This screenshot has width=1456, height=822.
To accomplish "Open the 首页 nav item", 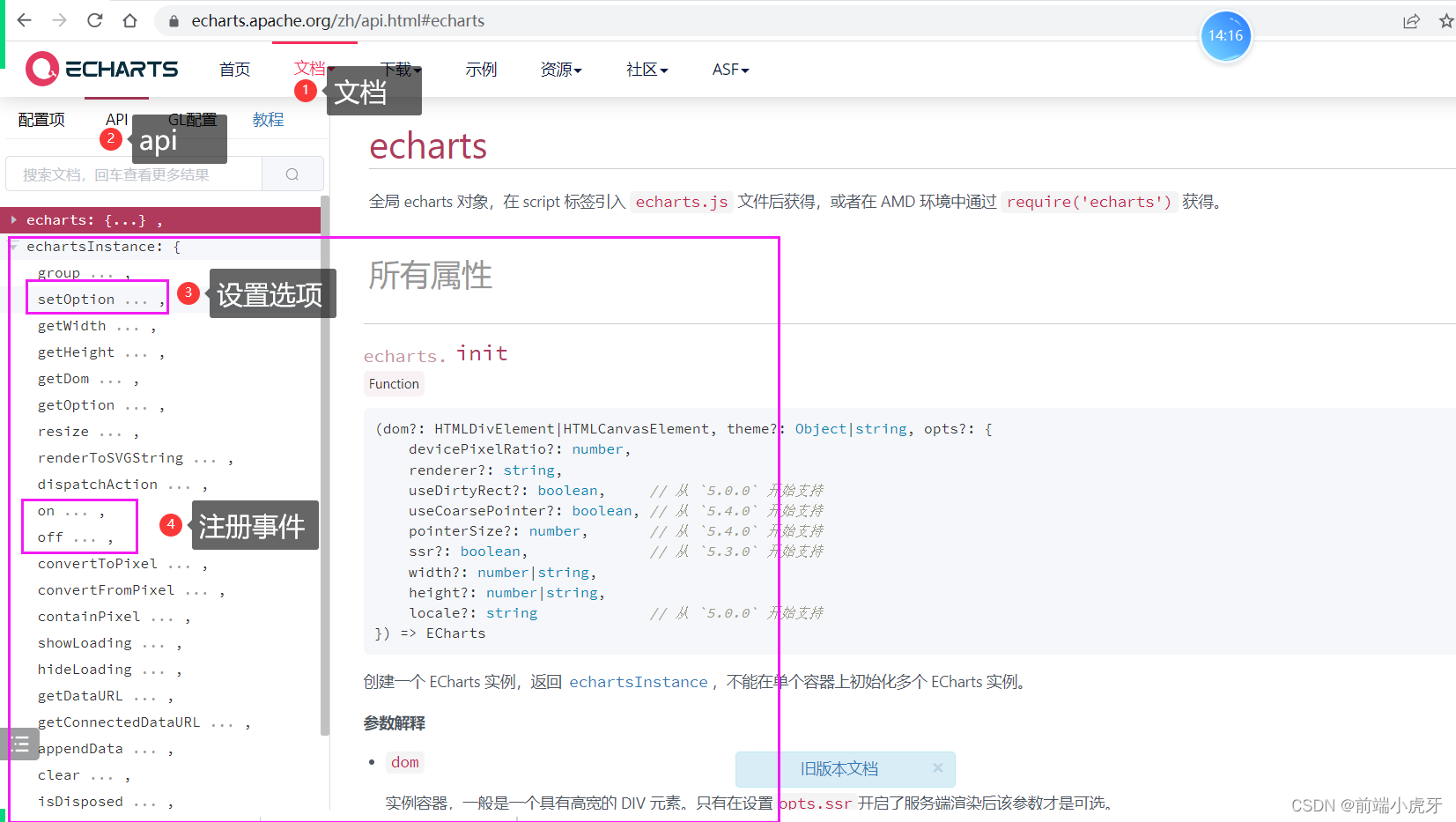I will click(234, 70).
